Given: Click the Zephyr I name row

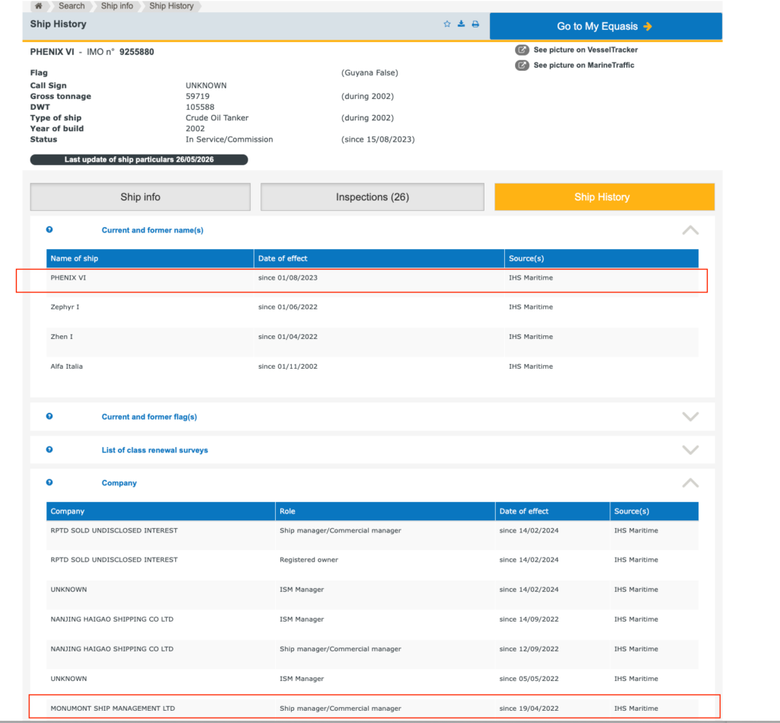Looking at the screenshot, I should pyautogui.click(x=372, y=310).
